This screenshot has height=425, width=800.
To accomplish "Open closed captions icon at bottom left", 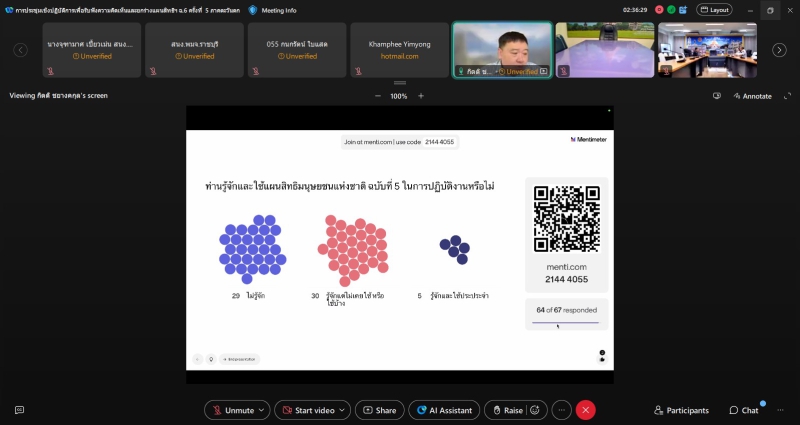I will click(x=19, y=410).
